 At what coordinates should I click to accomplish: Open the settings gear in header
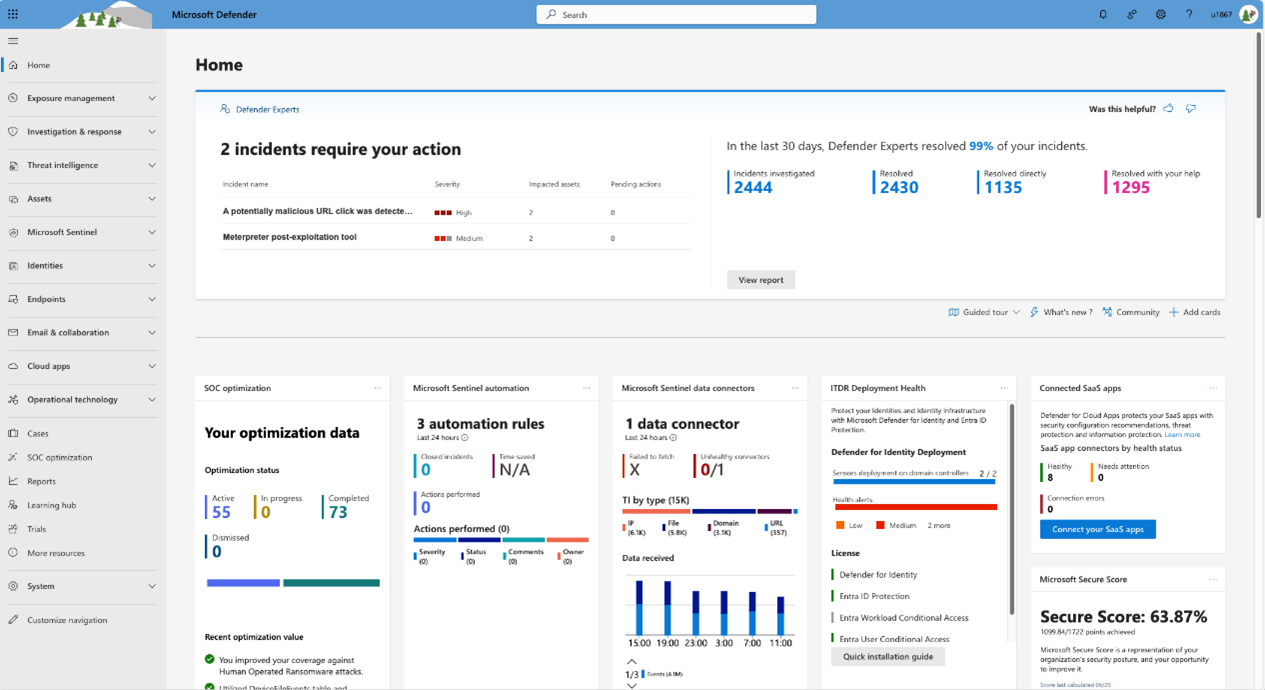pos(1160,15)
